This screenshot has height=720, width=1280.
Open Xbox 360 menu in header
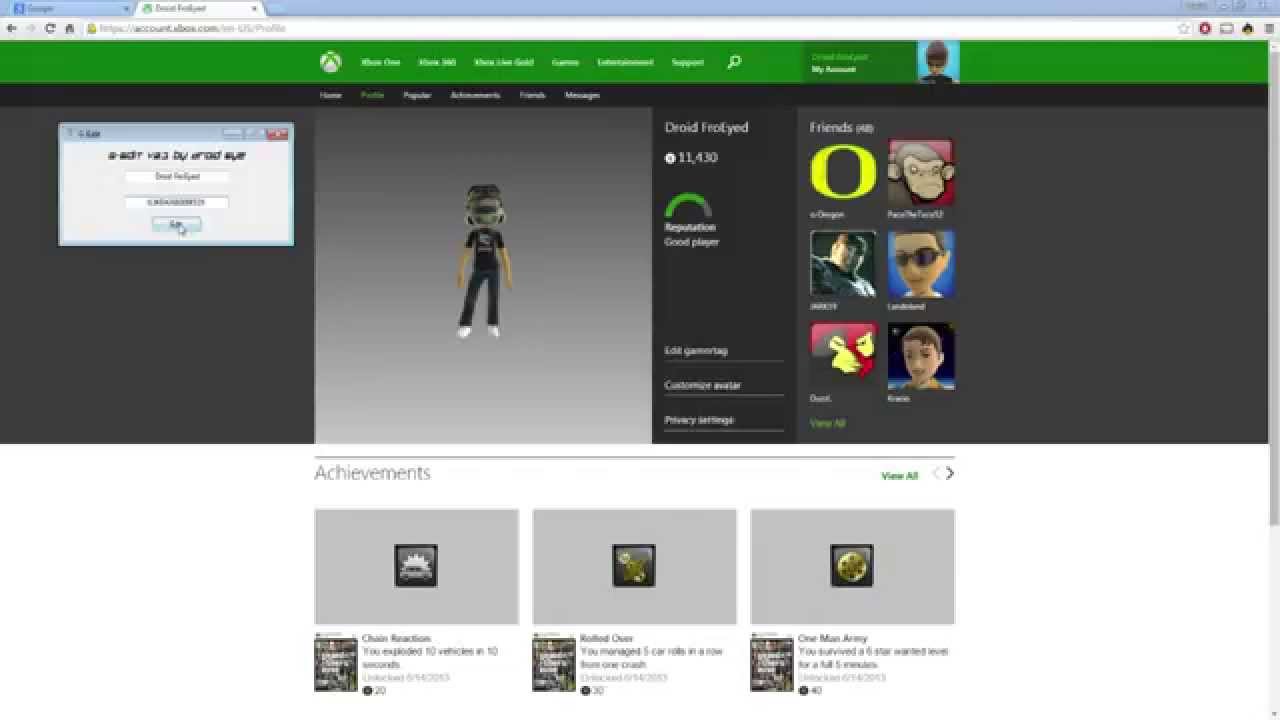point(437,62)
